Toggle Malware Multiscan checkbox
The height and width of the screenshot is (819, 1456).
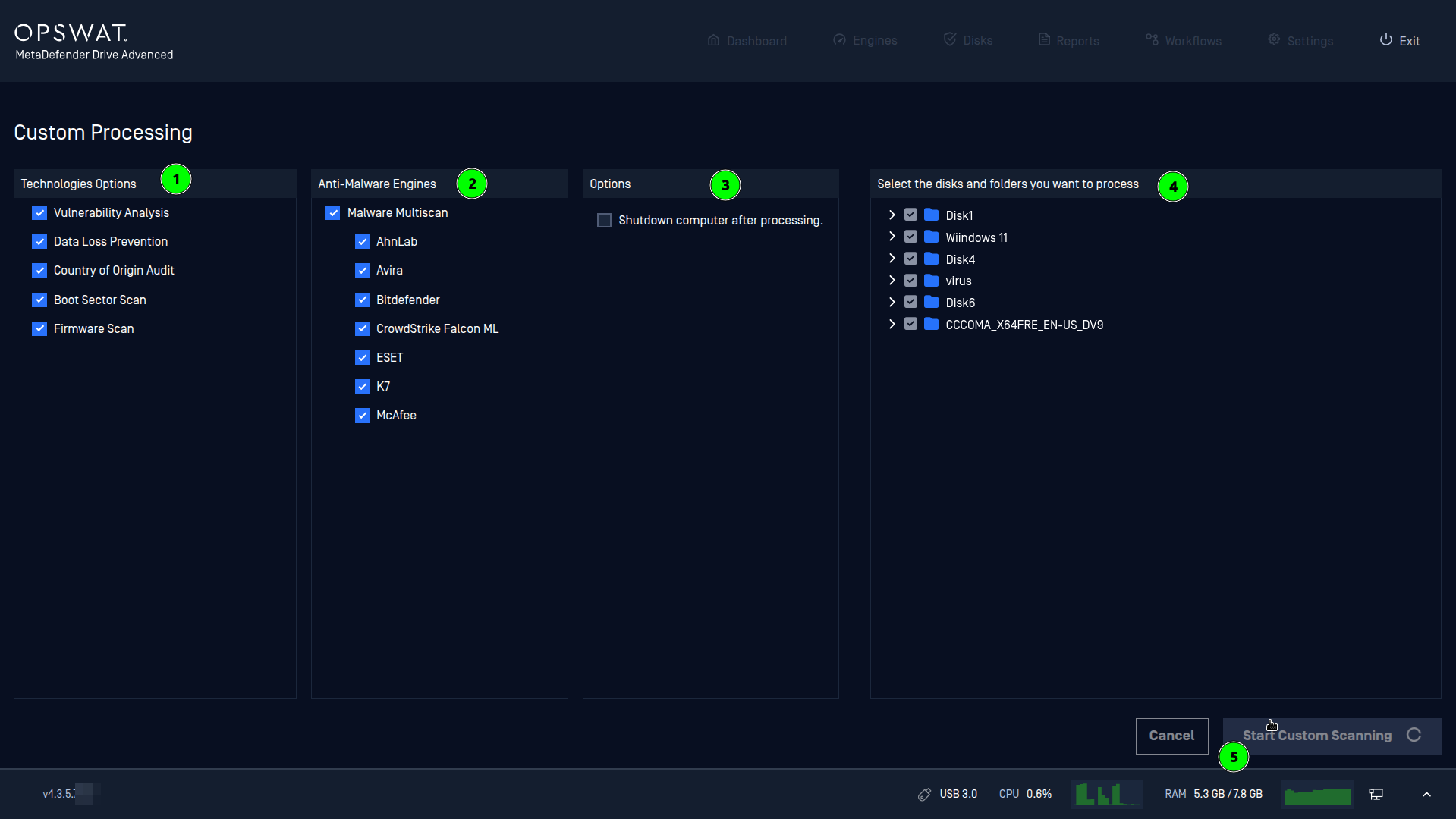(x=332, y=213)
